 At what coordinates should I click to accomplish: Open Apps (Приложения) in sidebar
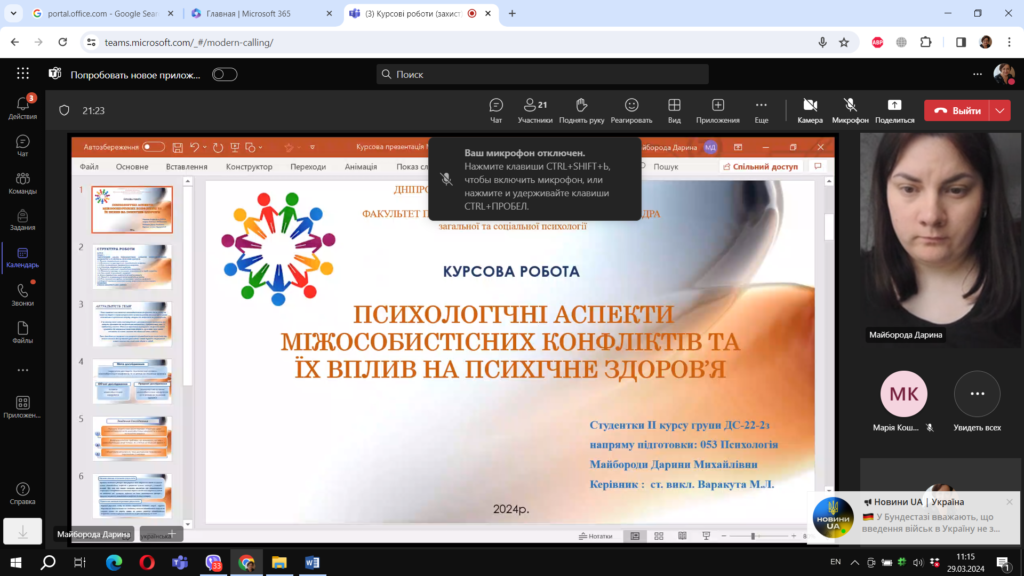point(22,407)
